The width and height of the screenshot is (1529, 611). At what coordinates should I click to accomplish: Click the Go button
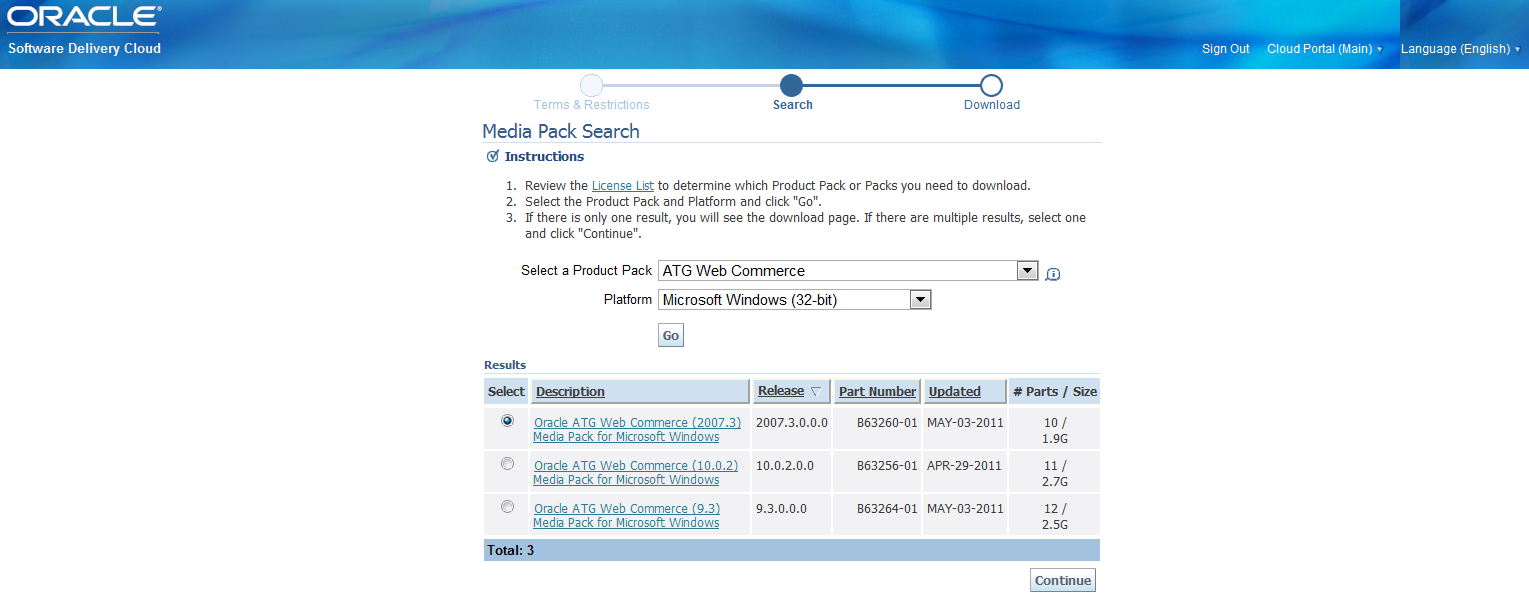click(671, 336)
